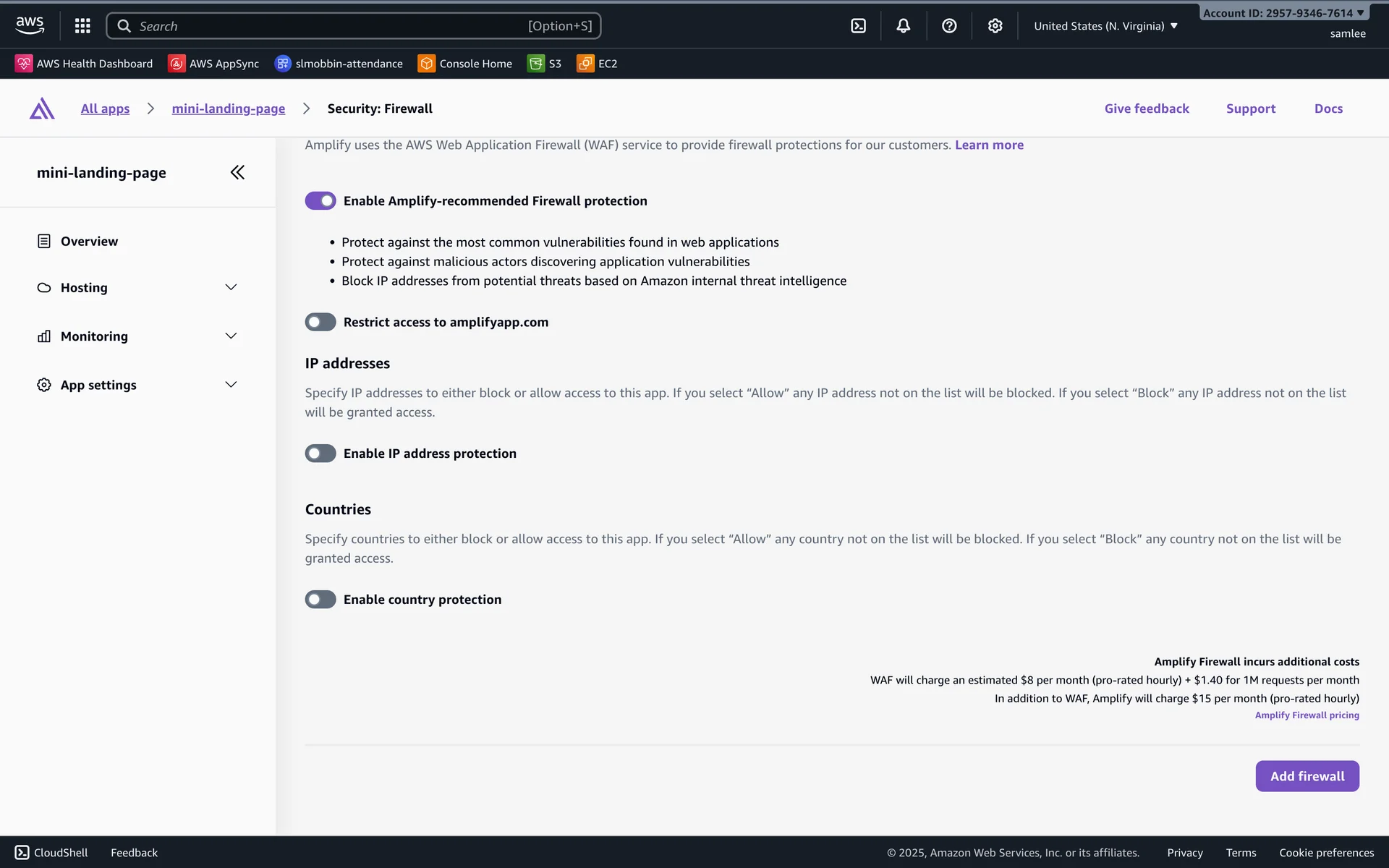Open Overview in the sidebar
The height and width of the screenshot is (868, 1389).
pyautogui.click(x=89, y=242)
